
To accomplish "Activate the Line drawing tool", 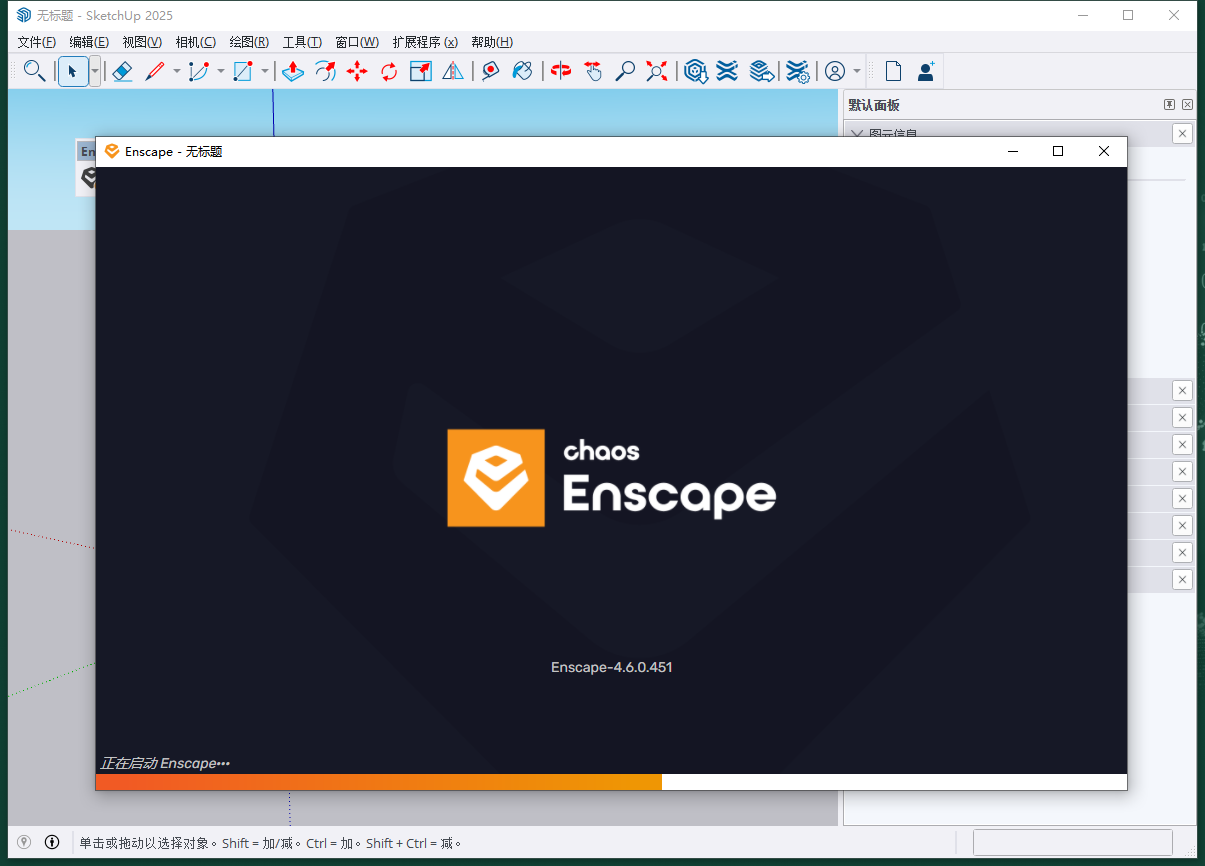I will tap(154, 71).
